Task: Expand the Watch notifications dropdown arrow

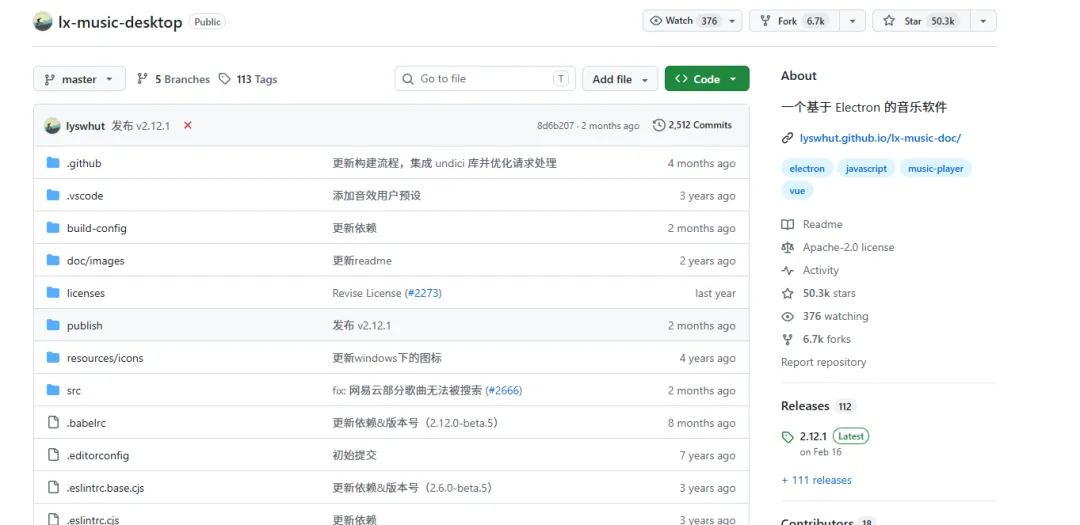Action: point(732,21)
